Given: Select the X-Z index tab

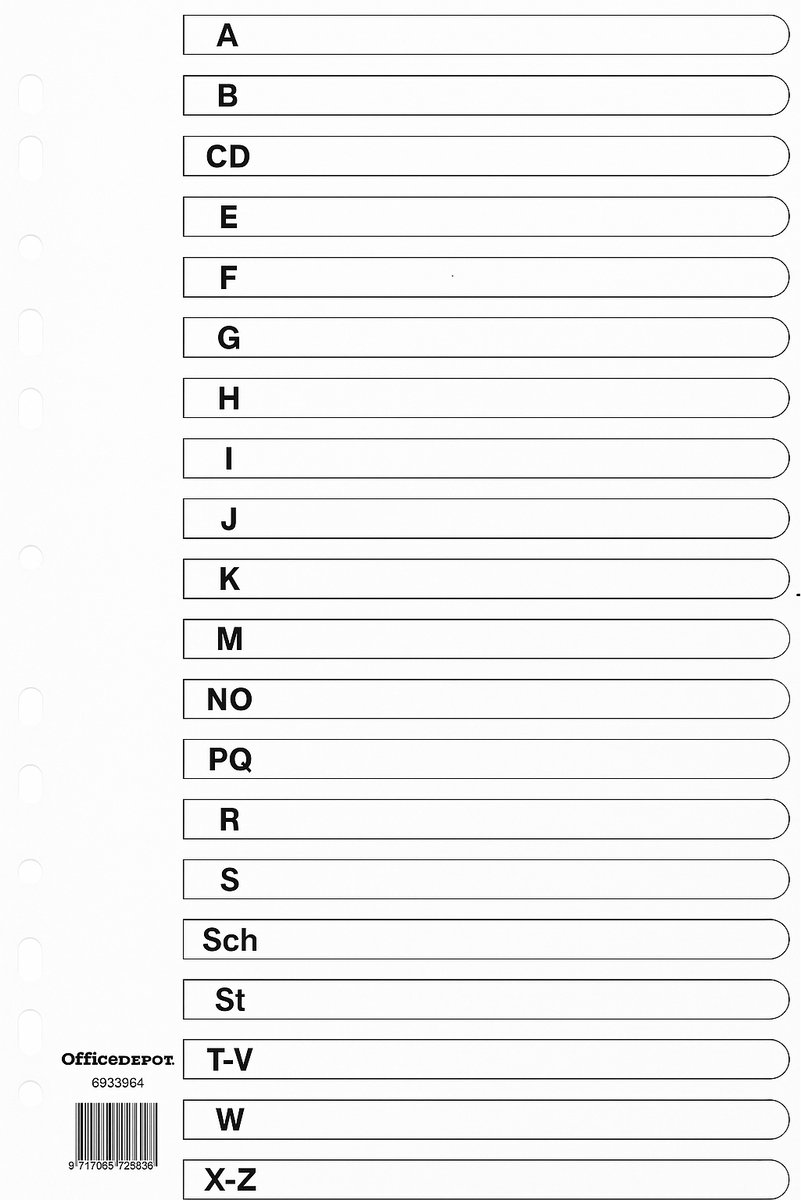Looking at the screenshot, I should [486, 1179].
